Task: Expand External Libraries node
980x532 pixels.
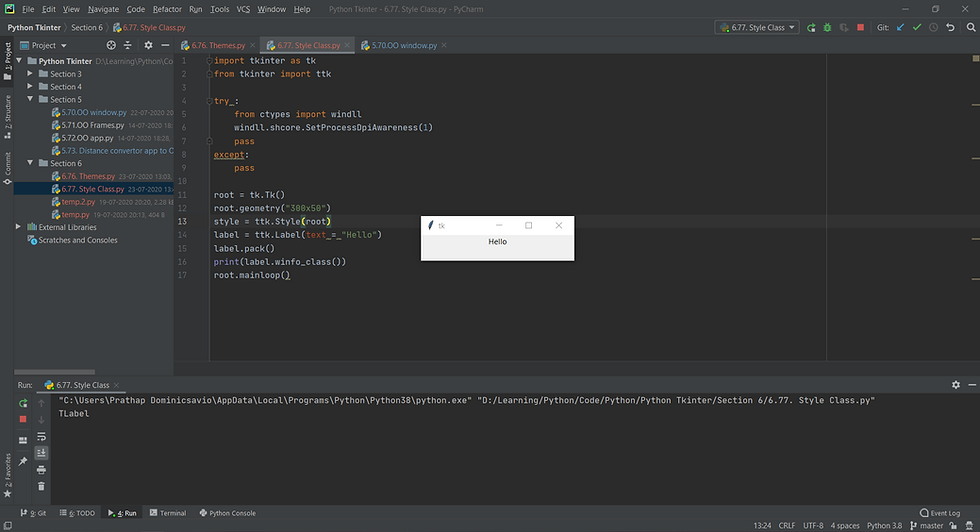Action: click(x=18, y=227)
